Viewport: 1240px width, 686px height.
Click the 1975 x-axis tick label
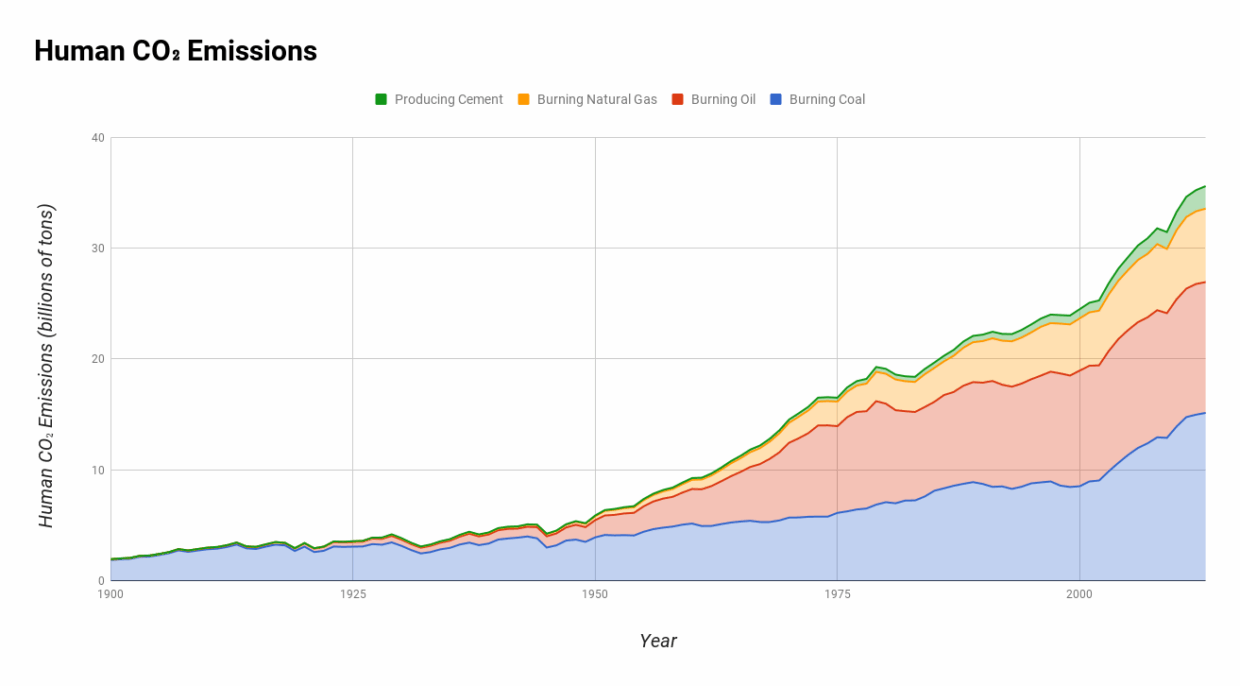(x=837, y=594)
